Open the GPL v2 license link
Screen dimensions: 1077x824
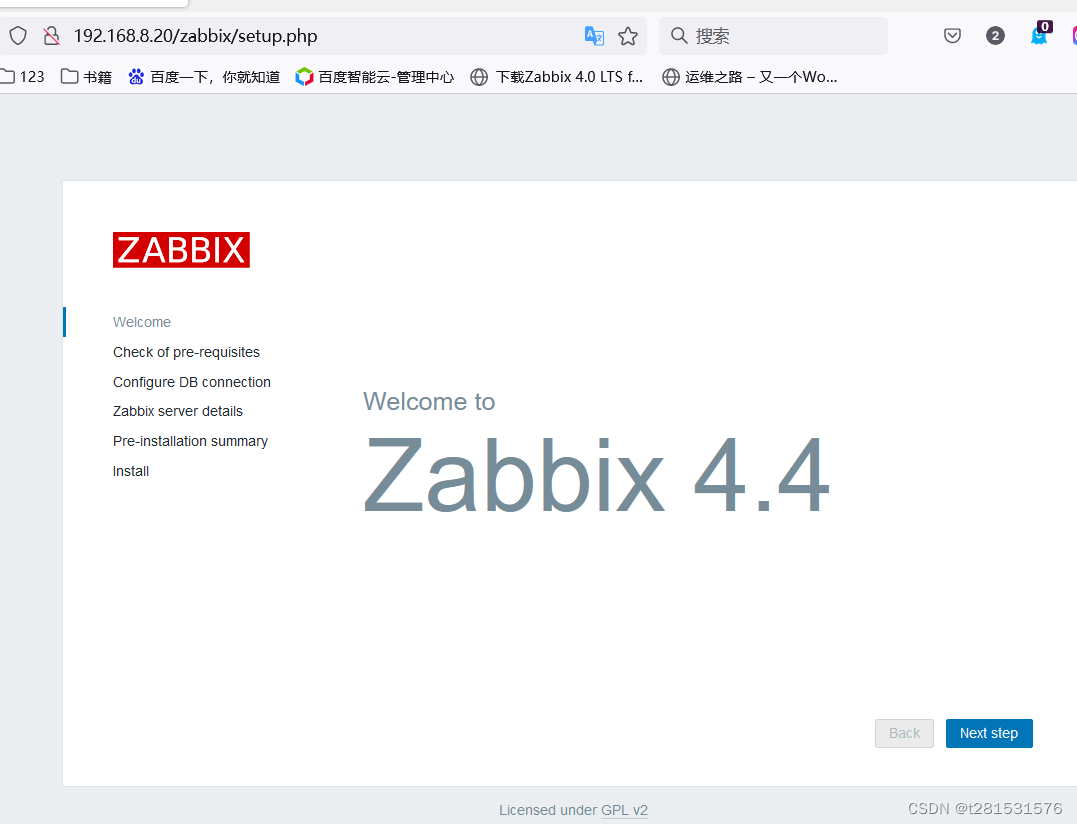(624, 810)
